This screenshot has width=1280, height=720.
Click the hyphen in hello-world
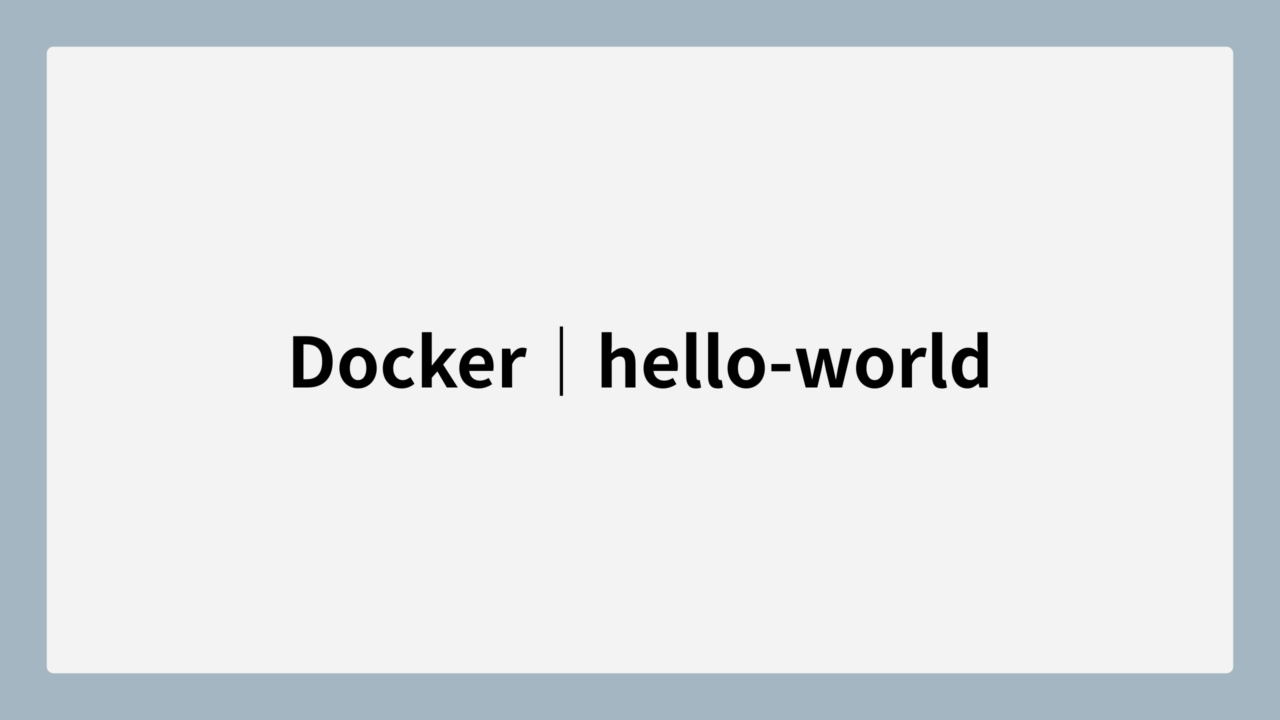click(781, 368)
